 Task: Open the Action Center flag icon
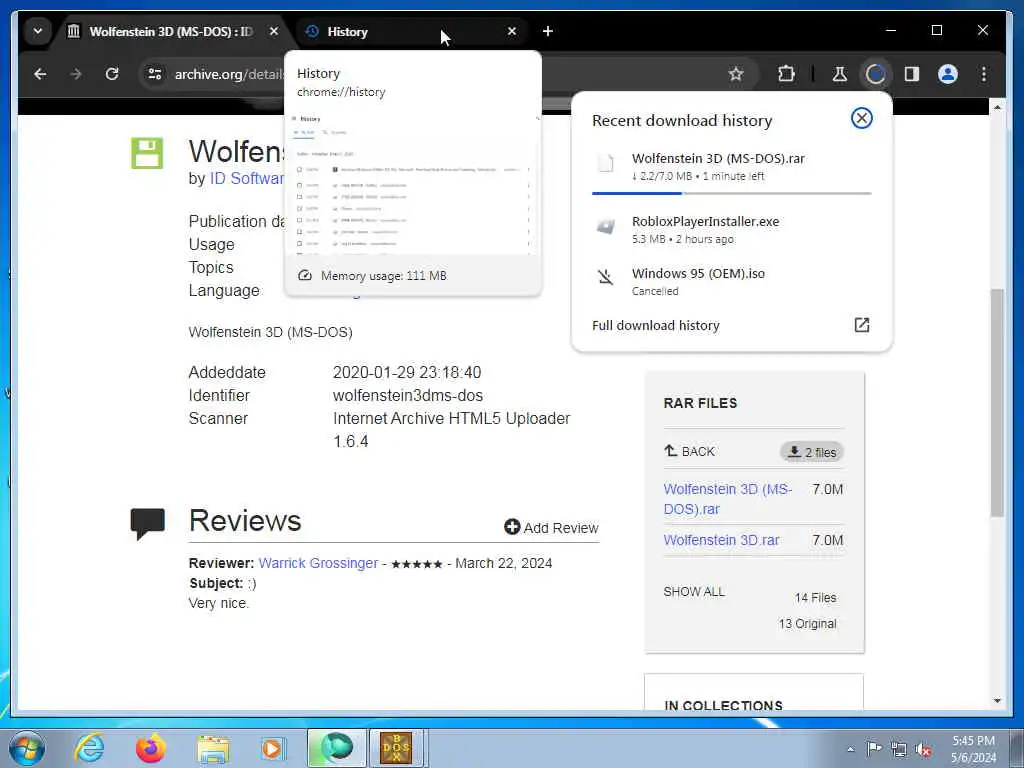click(874, 748)
